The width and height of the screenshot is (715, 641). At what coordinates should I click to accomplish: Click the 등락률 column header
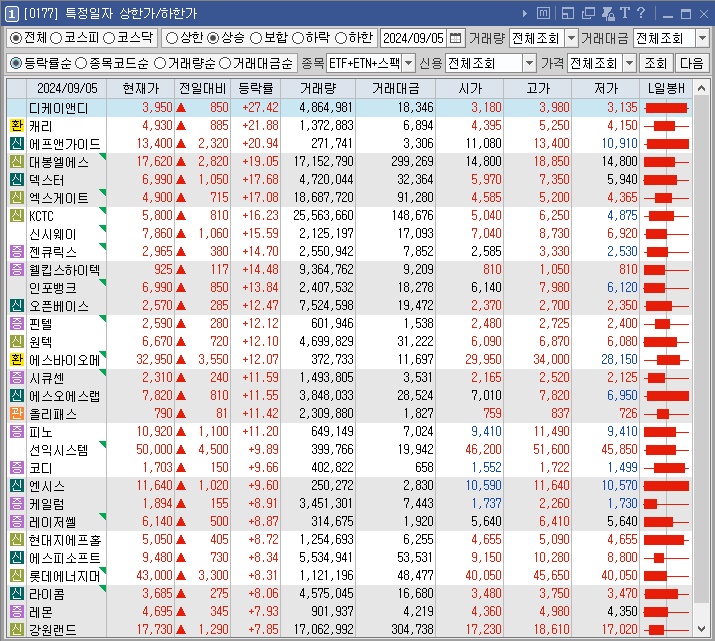pyautogui.click(x=256, y=88)
